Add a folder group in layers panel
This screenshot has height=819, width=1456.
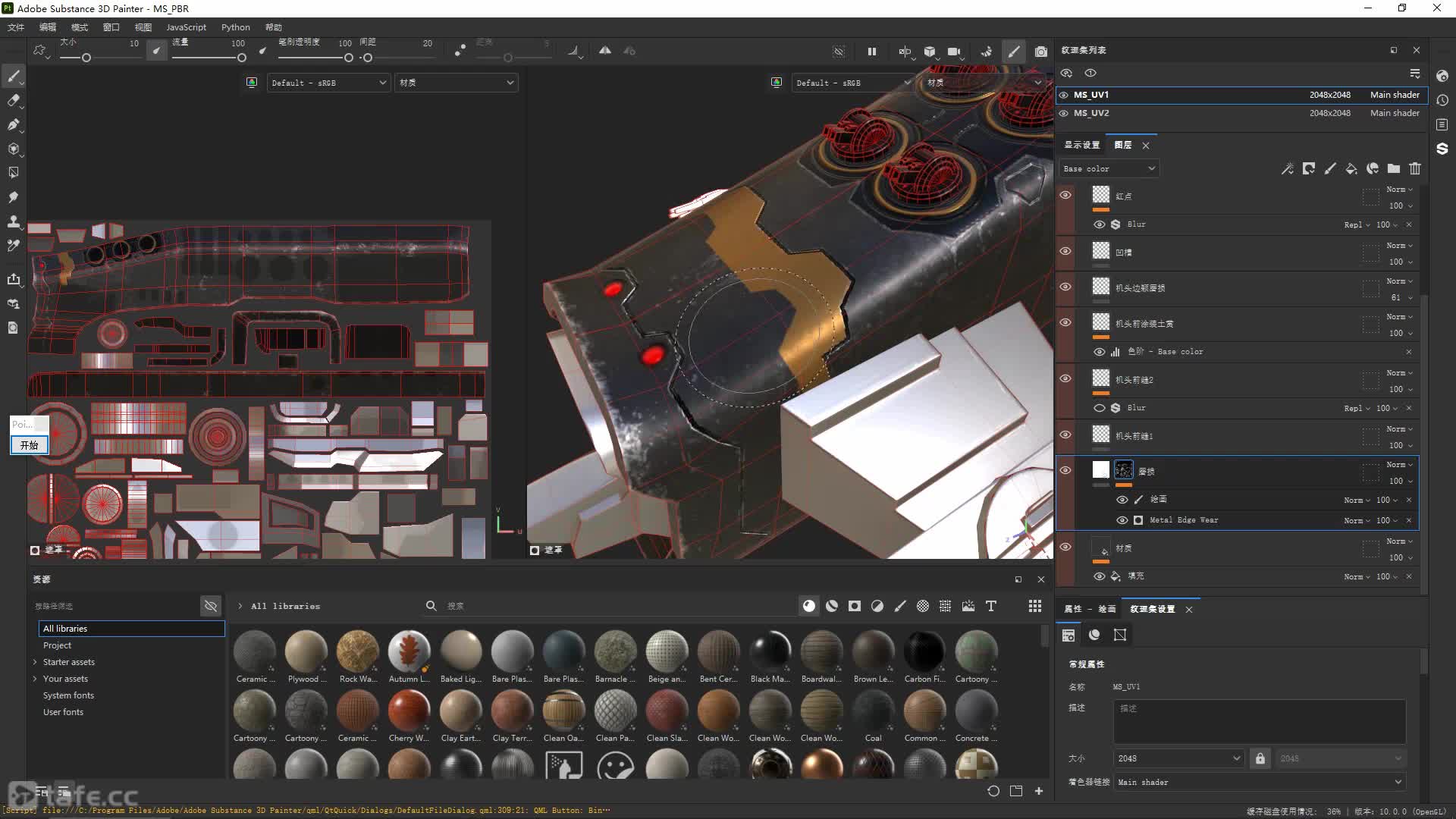click(1393, 168)
